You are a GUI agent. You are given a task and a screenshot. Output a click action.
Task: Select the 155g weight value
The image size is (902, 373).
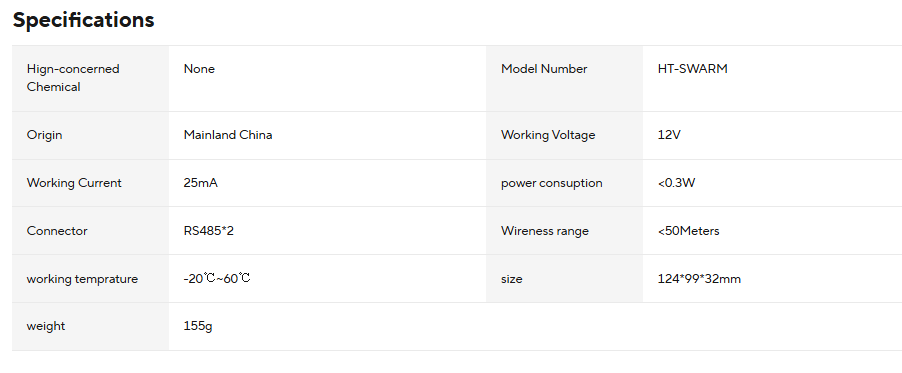pos(198,326)
